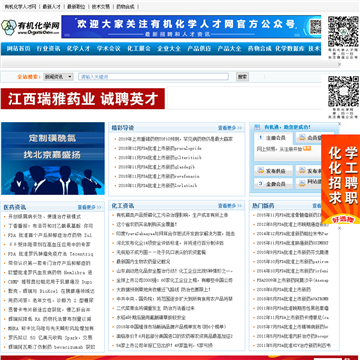Click the second QR code image

[343, 92]
